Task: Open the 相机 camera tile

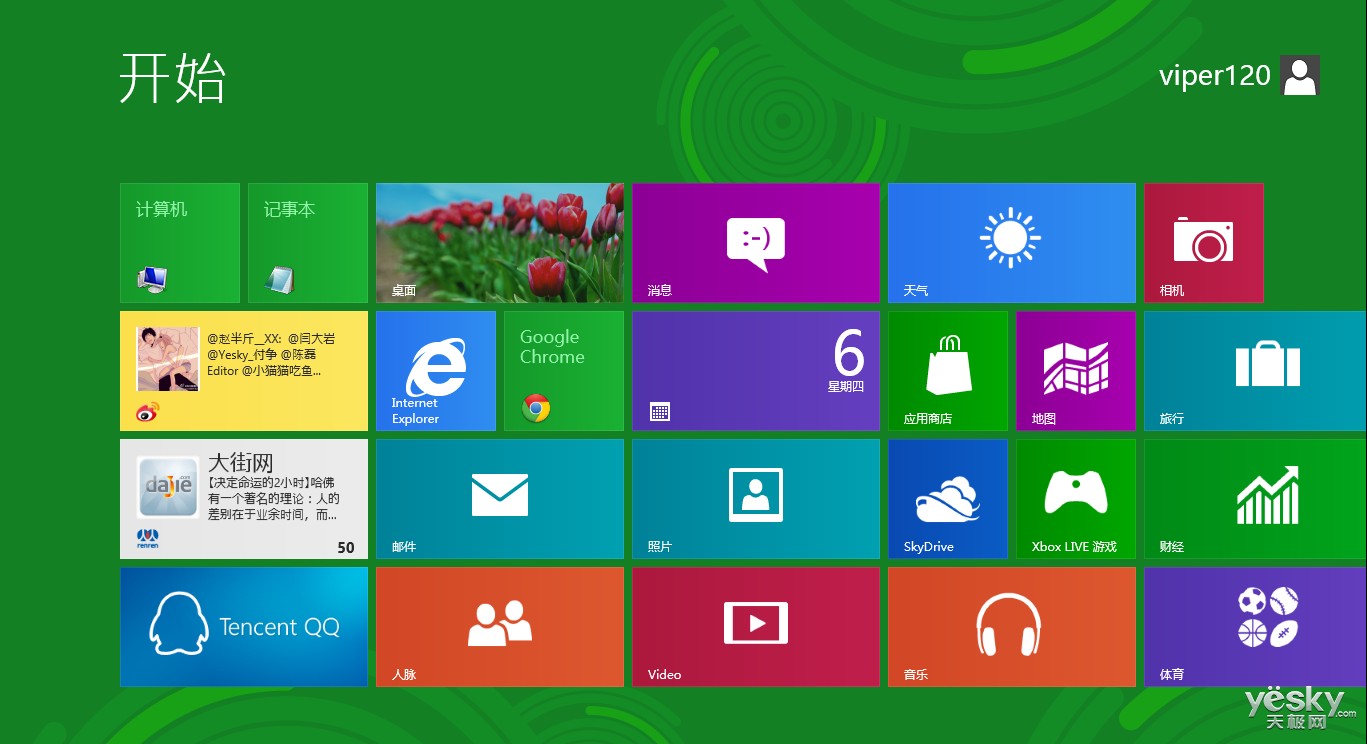Action: click(x=1204, y=243)
